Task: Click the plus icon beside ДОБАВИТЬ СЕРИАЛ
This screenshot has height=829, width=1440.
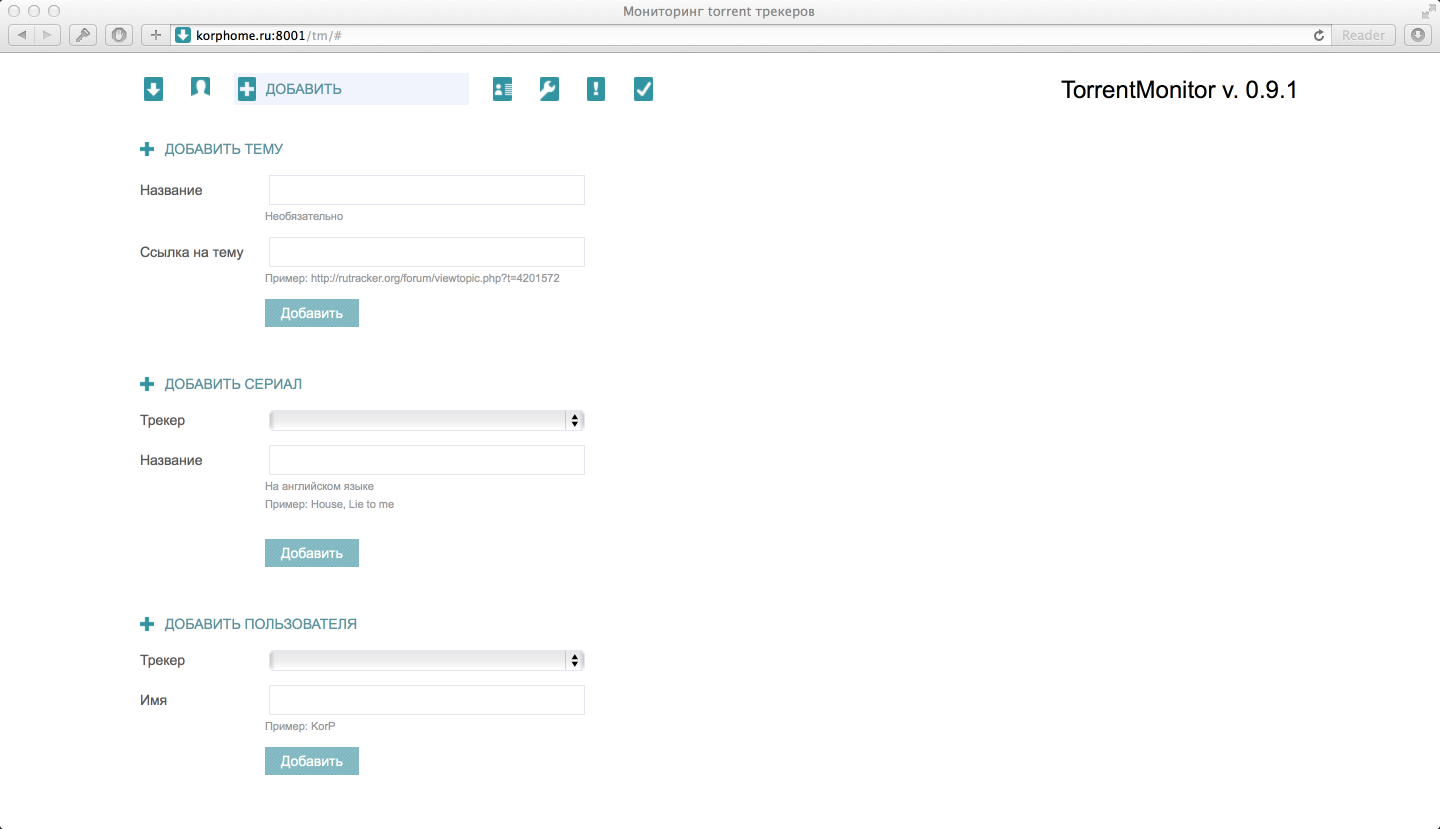Action: point(147,383)
